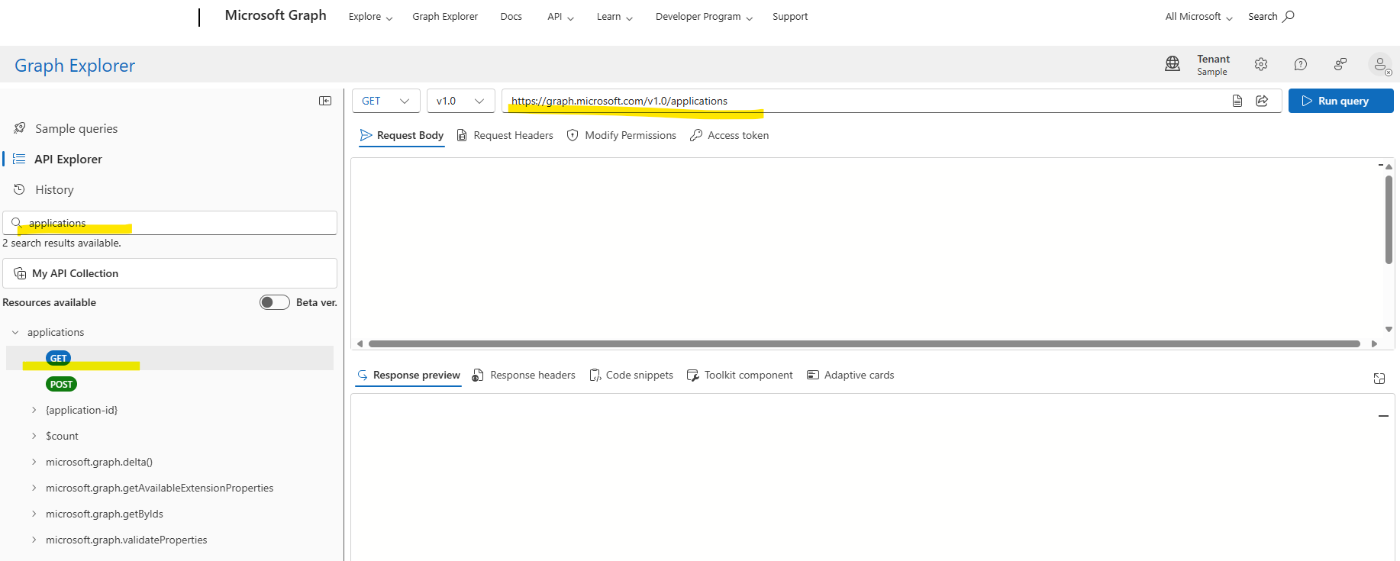Open the v1.0 version dropdown
This screenshot has width=1400, height=561.
(x=460, y=101)
